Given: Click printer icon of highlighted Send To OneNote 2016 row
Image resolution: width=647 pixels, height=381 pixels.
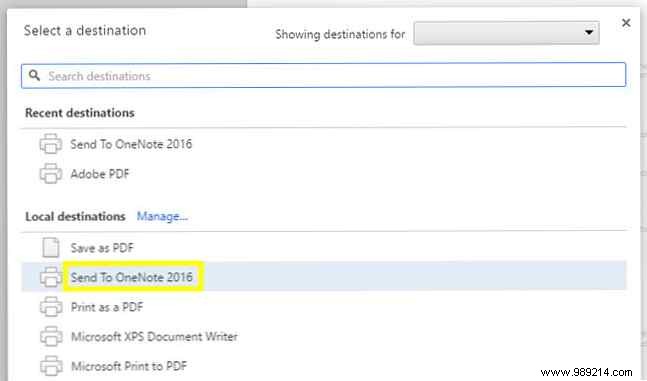Looking at the screenshot, I should pos(51,277).
